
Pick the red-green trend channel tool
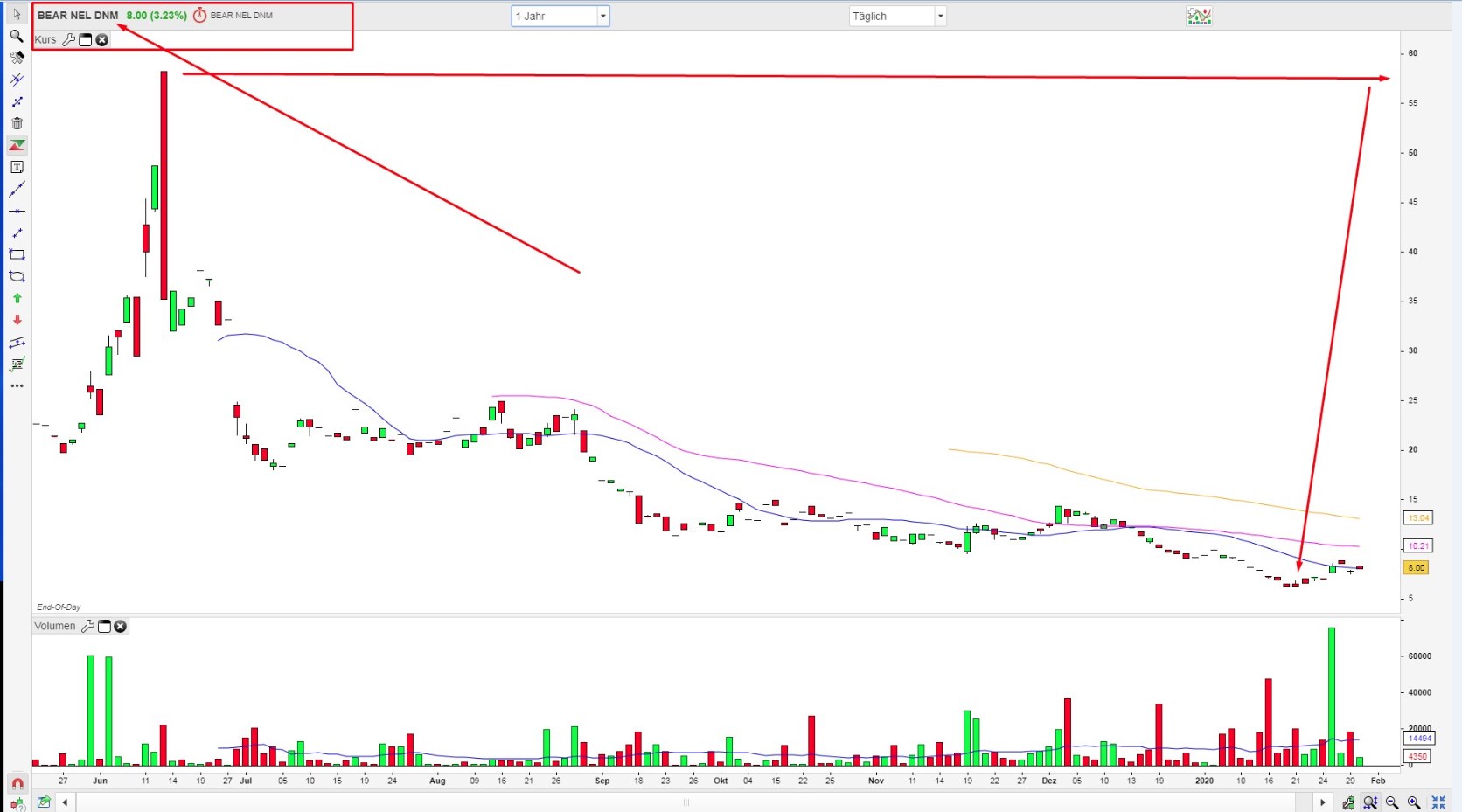click(x=17, y=145)
